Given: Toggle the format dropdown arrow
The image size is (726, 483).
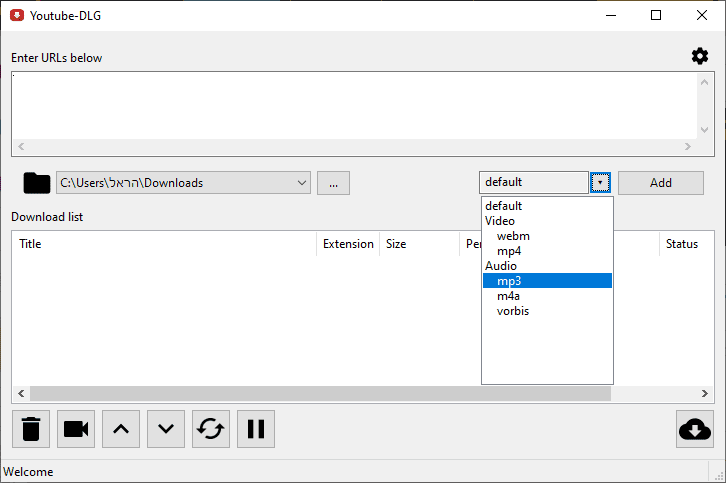Looking at the screenshot, I should (x=600, y=182).
